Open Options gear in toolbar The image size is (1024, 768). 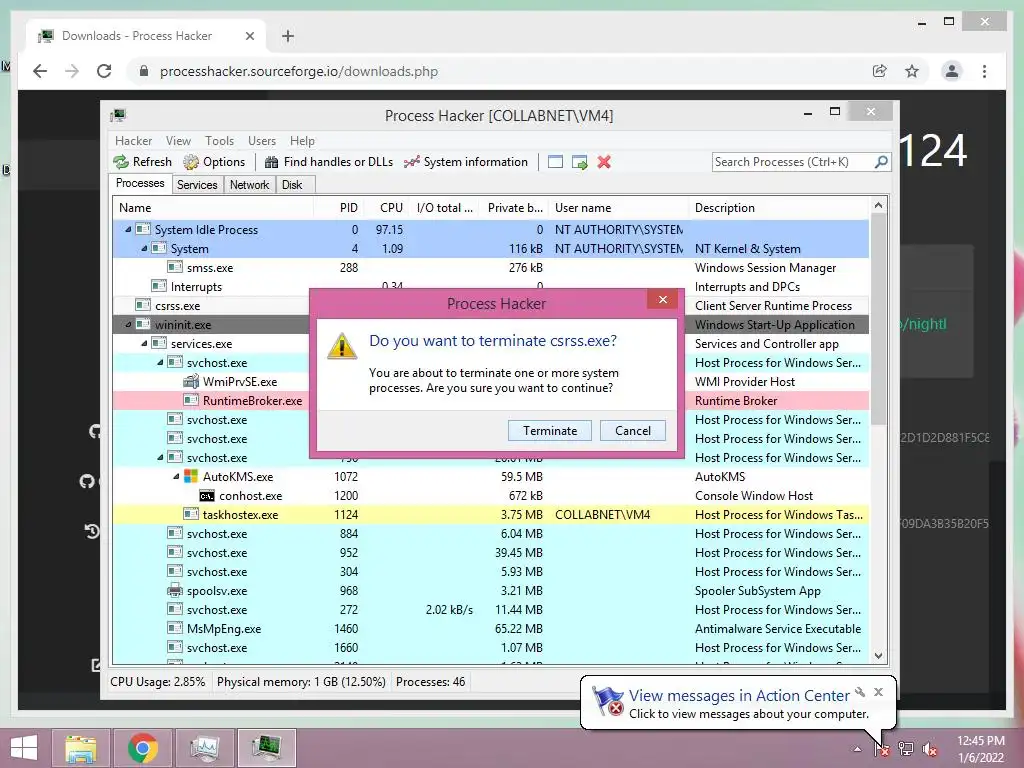pyautogui.click(x=191, y=162)
